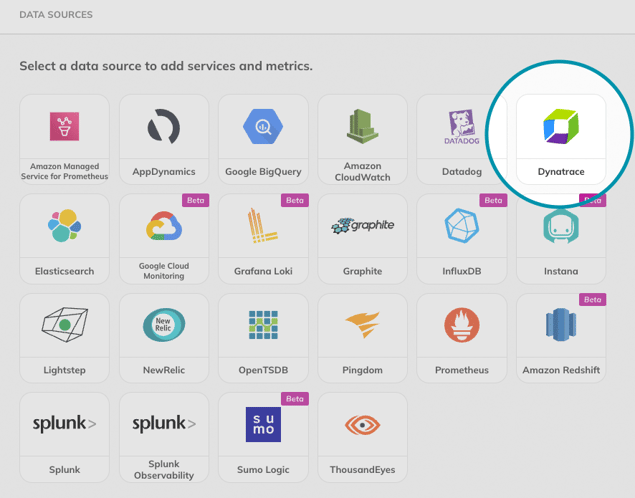635x498 pixels.
Task: Click Beta badge on Sumo Logic
Action: tap(295, 398)
